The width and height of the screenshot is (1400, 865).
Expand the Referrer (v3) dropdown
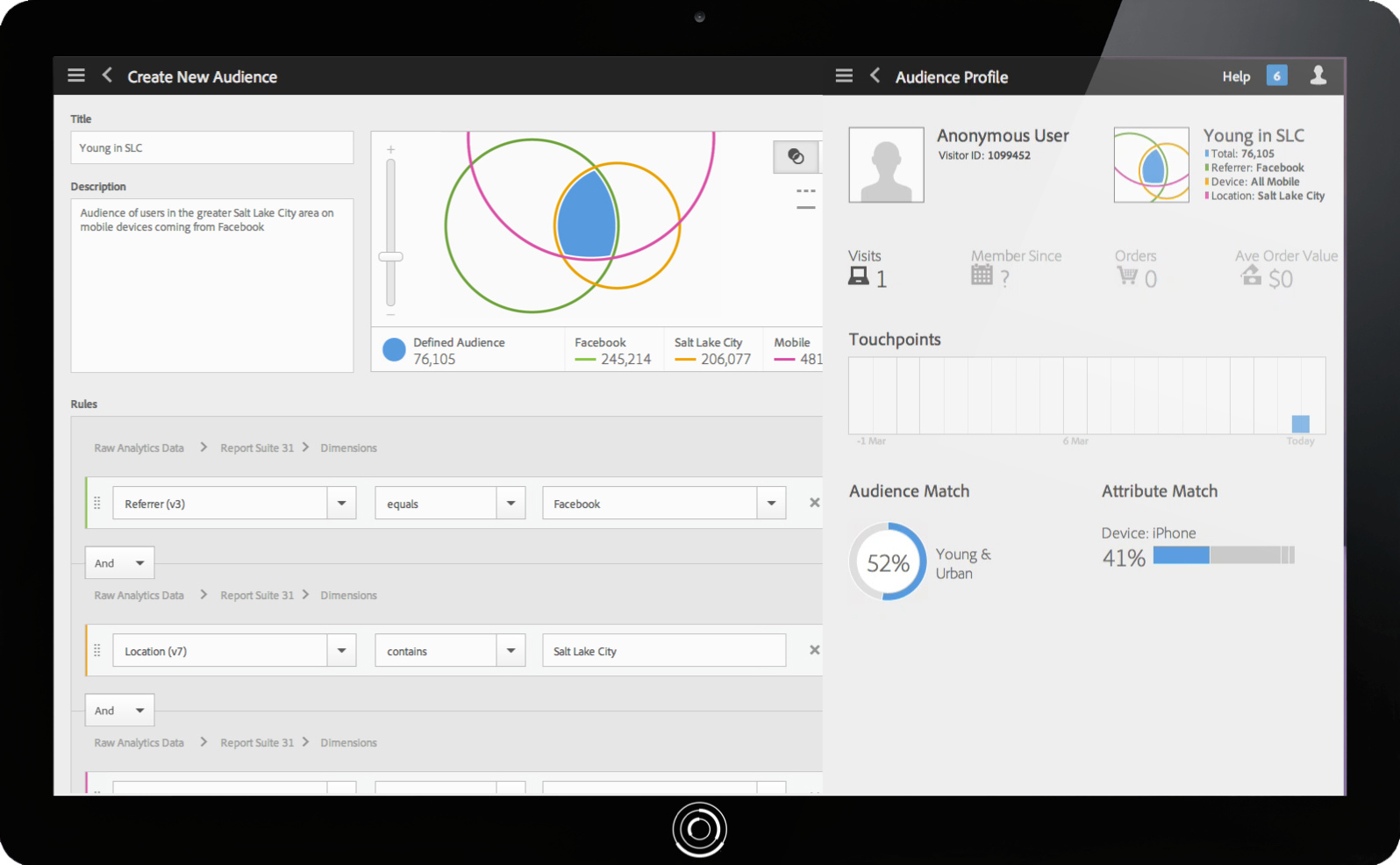tap(341, 504)
